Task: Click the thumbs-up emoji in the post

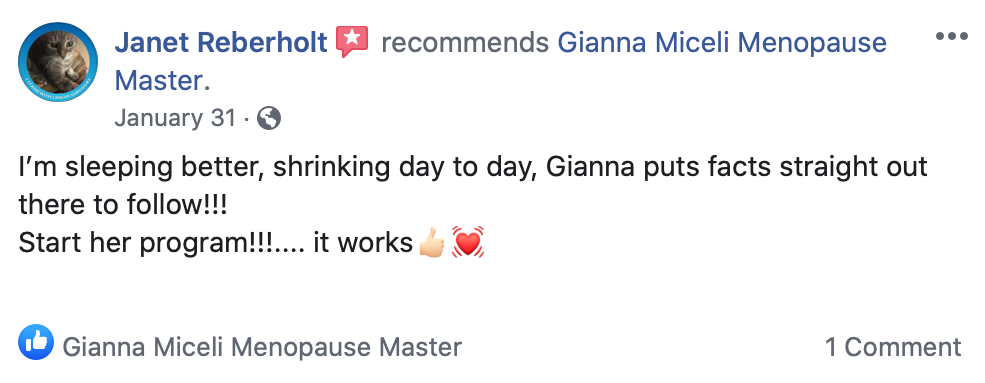Action: click(x=432, y=244)
